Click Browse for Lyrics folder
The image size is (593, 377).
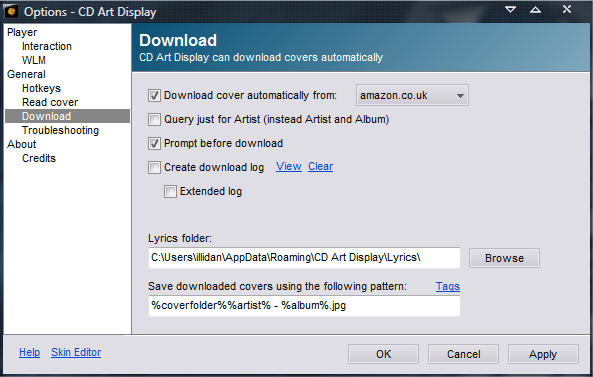(504, 258)
